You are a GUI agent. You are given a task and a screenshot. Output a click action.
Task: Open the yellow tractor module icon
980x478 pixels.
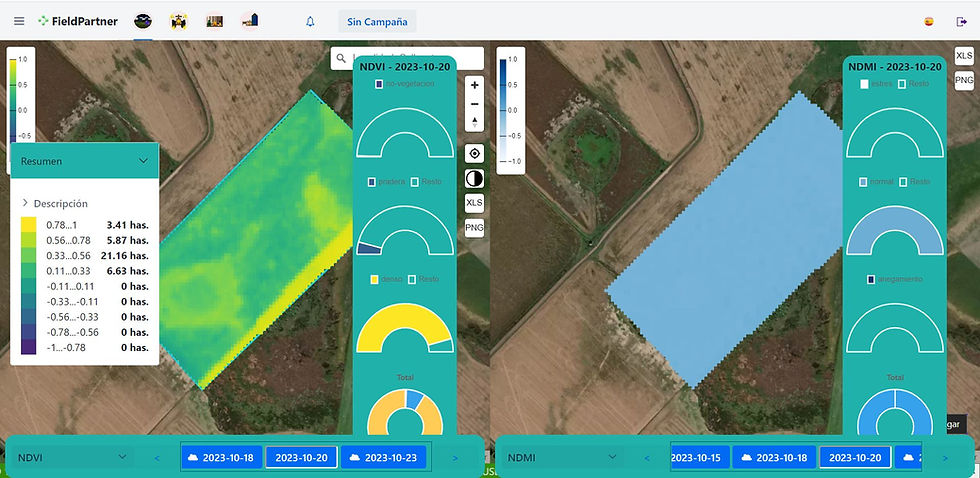tap(179, 21)
